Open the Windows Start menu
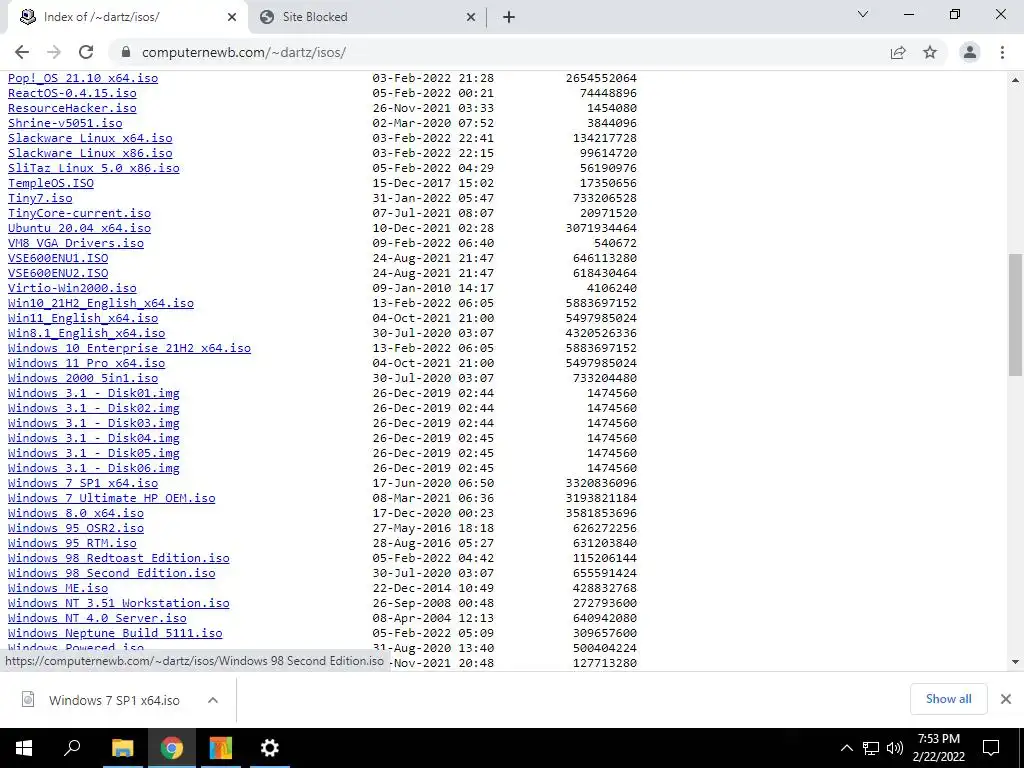The height and width of the screenshot is (768, 1024). 24,748
